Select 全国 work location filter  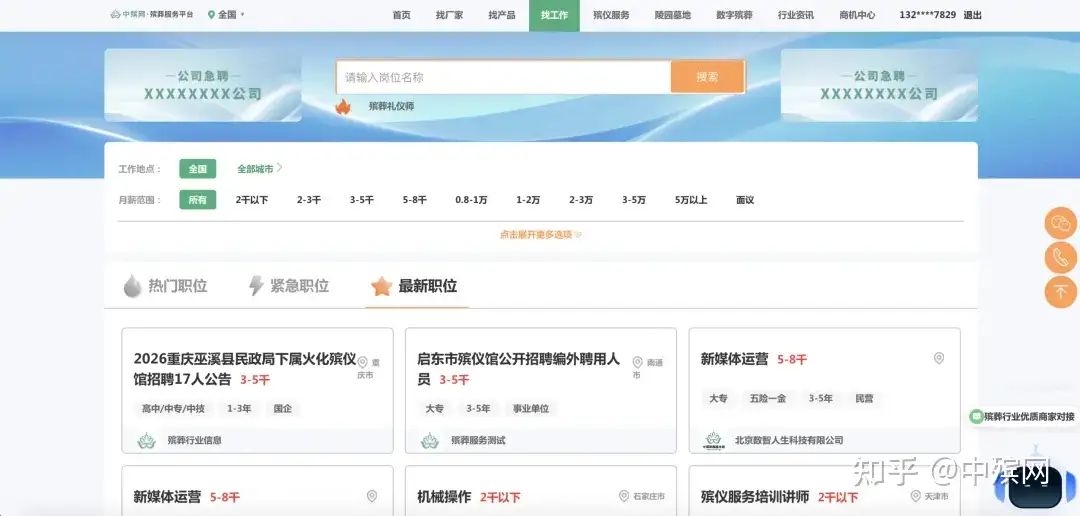coord(198,169)
